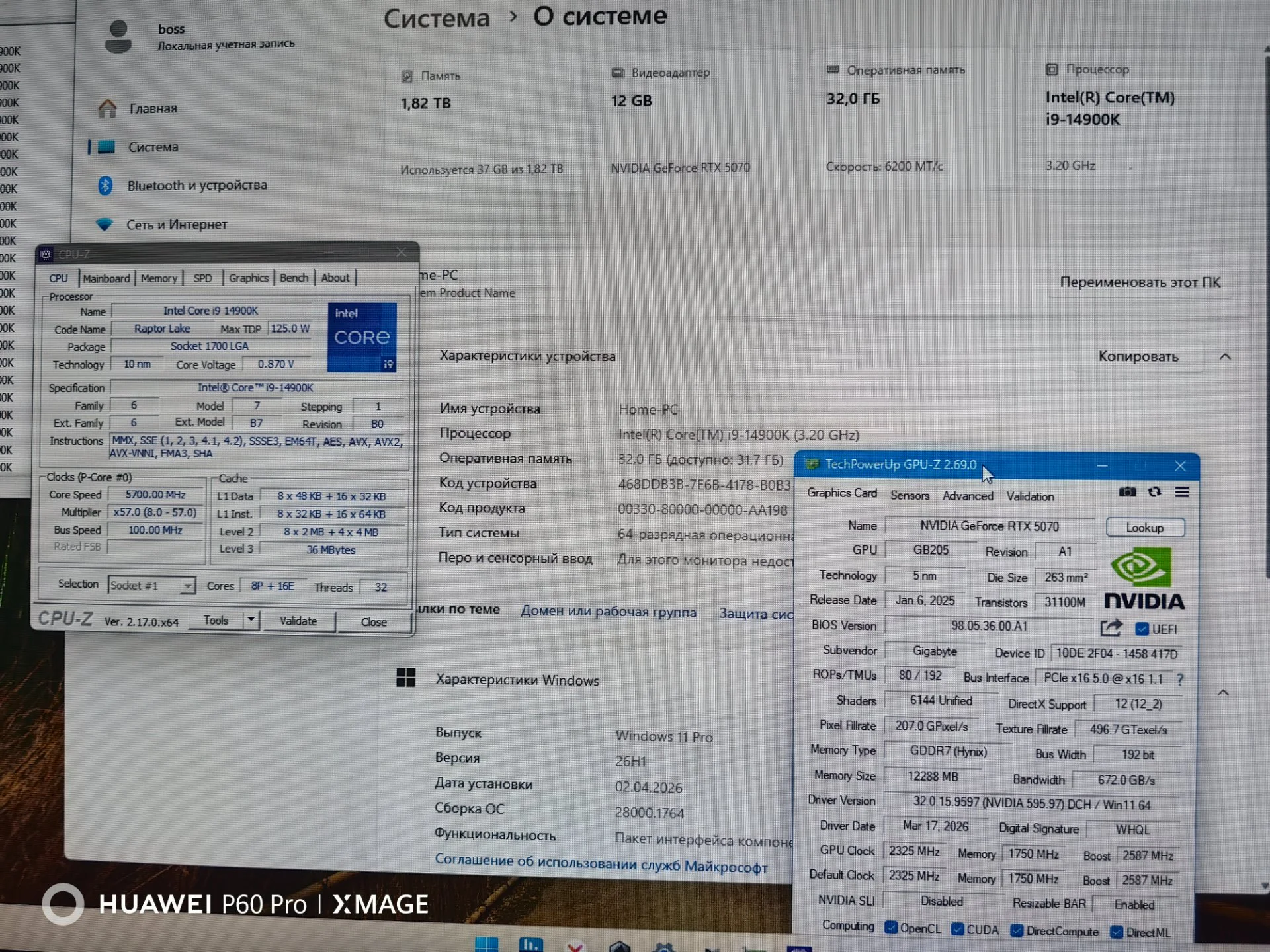The height and width of the screenshot is (952, 1270).
Task: Open the Advanced tab in GPU-Z
Action: 968,496
